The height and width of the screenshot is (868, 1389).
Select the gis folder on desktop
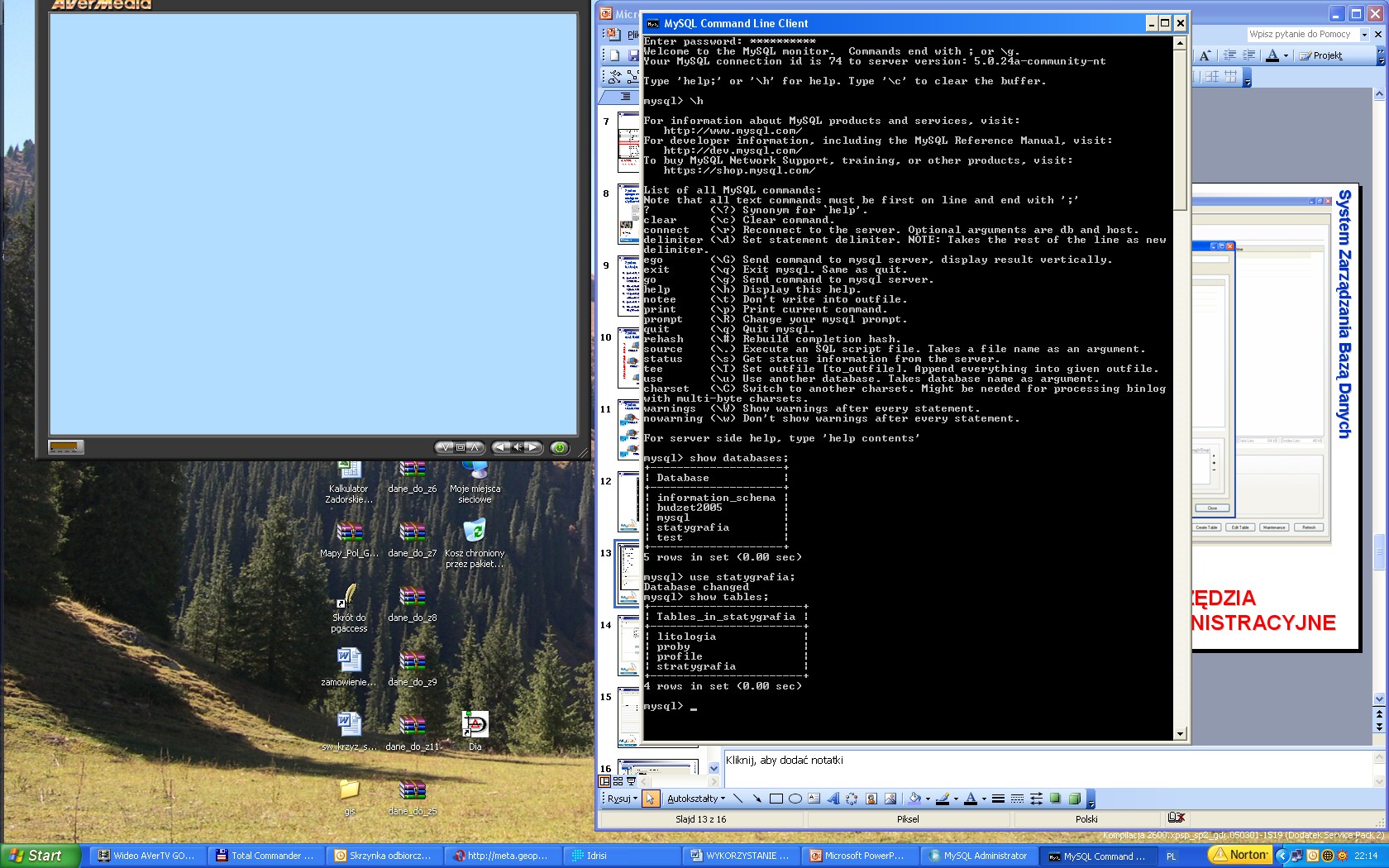pos(349,796)
